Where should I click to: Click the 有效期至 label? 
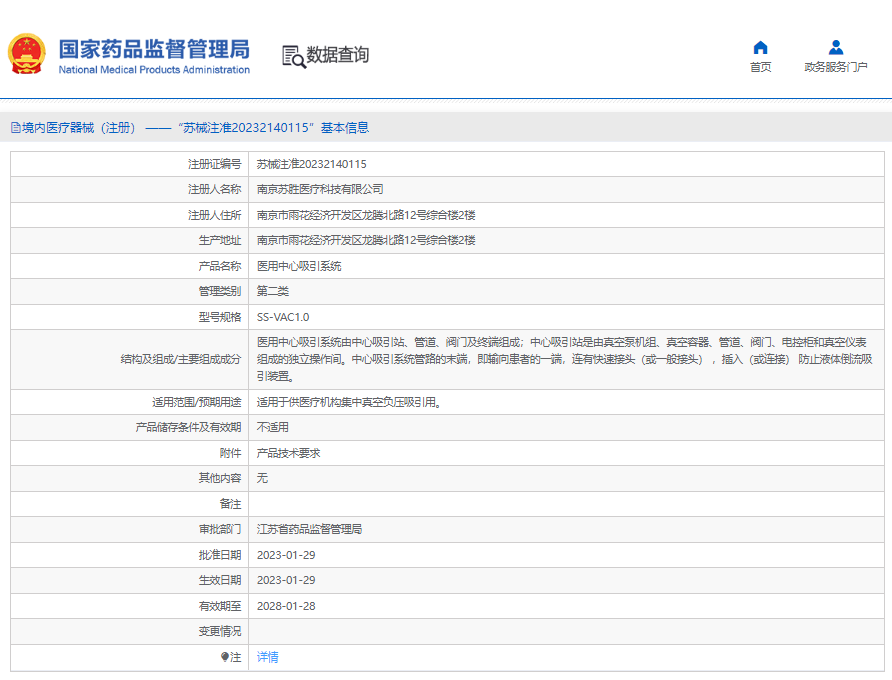220,606
